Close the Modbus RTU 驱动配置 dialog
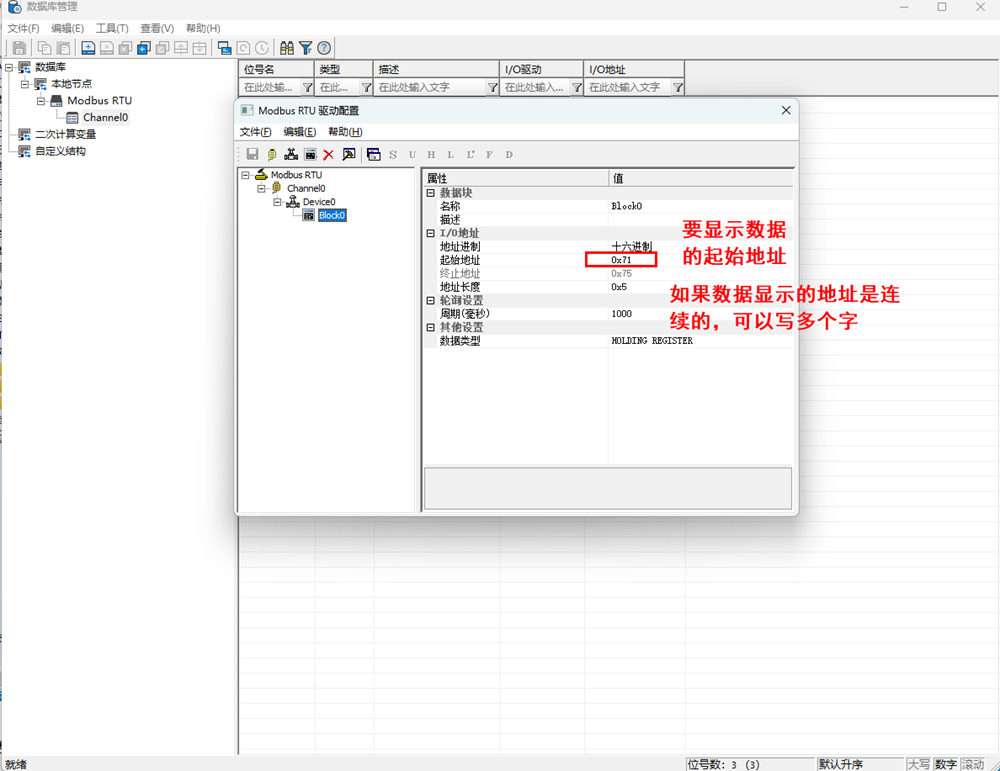Screen dimensions: 1000x771 click(786, 110)
